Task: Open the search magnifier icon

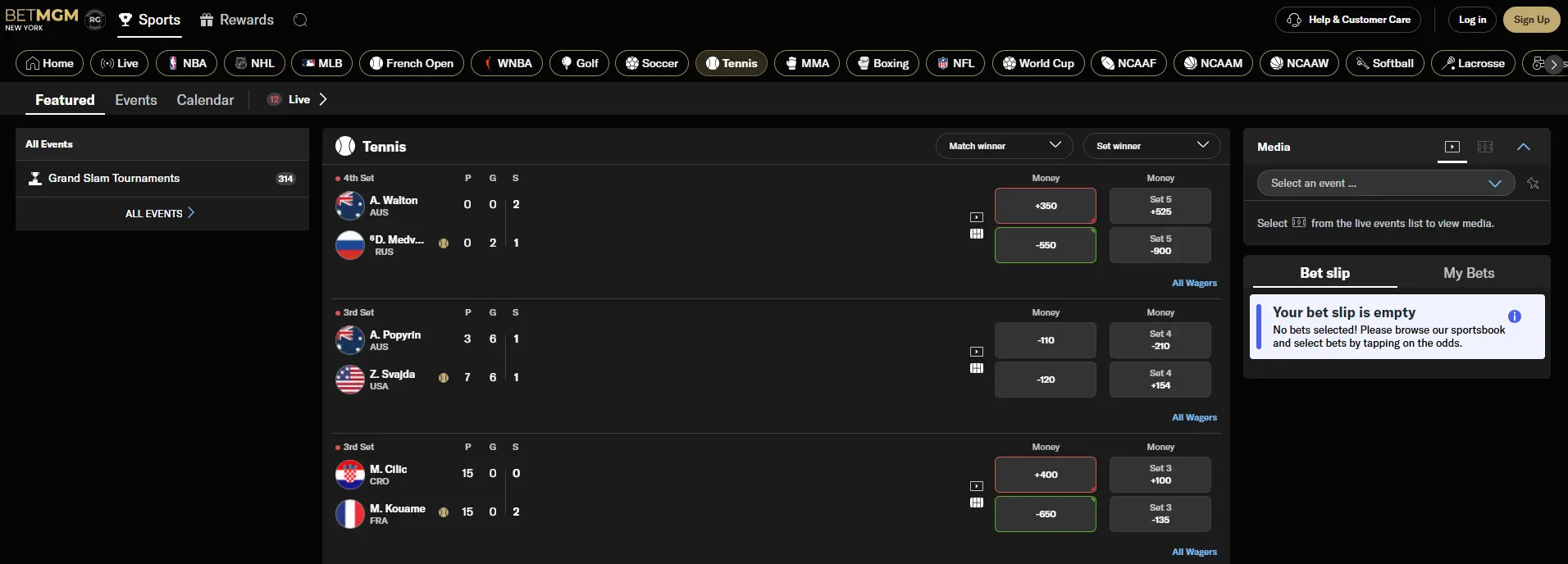Action: point(300,20)
